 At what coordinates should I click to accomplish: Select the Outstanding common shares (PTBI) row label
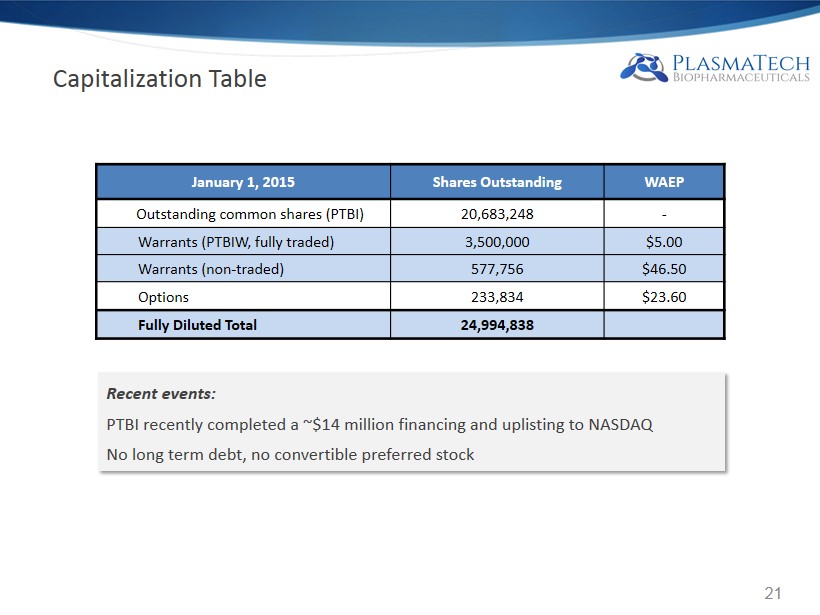coord(249,214)
